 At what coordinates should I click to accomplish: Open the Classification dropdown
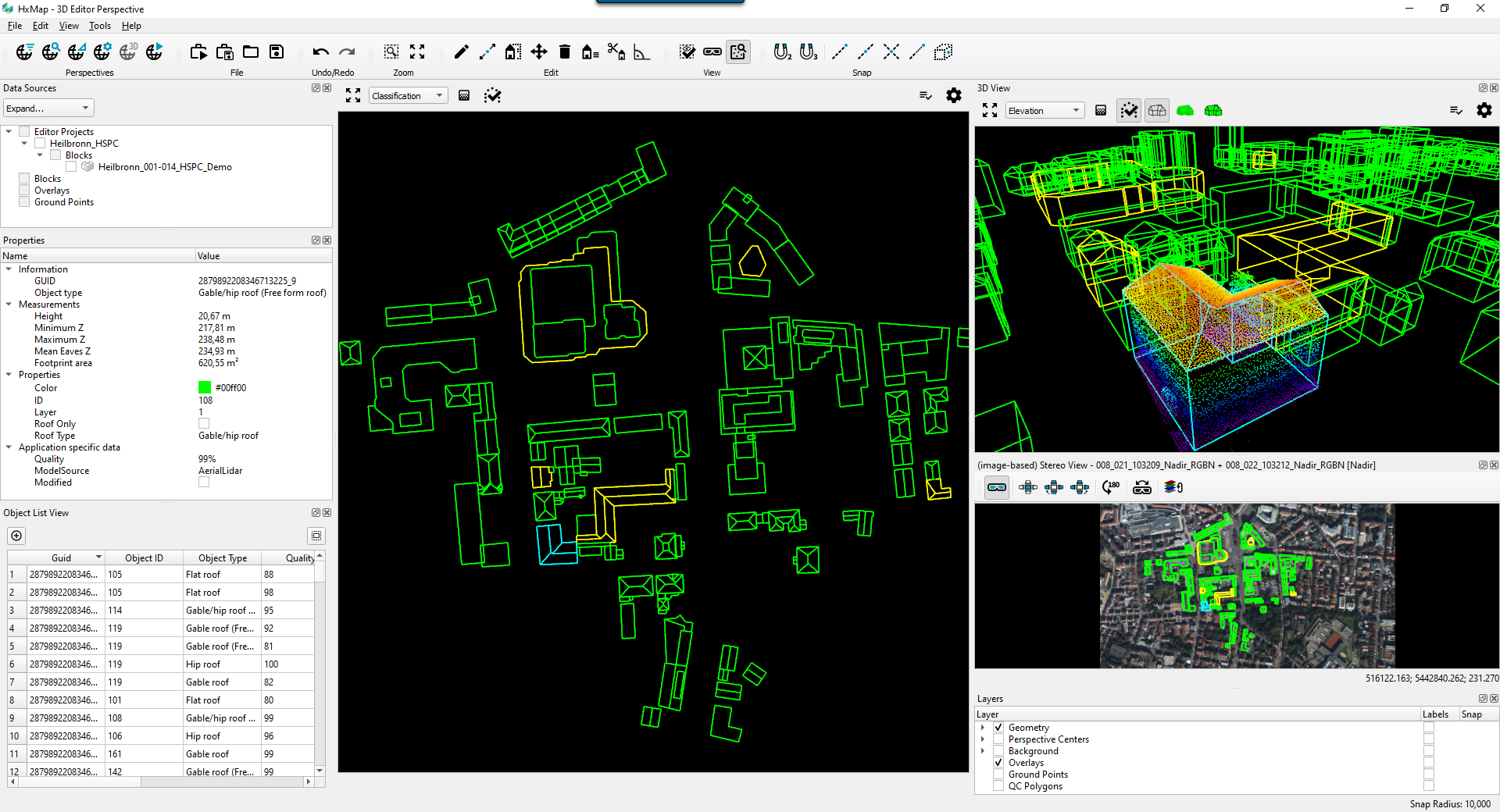408,96
